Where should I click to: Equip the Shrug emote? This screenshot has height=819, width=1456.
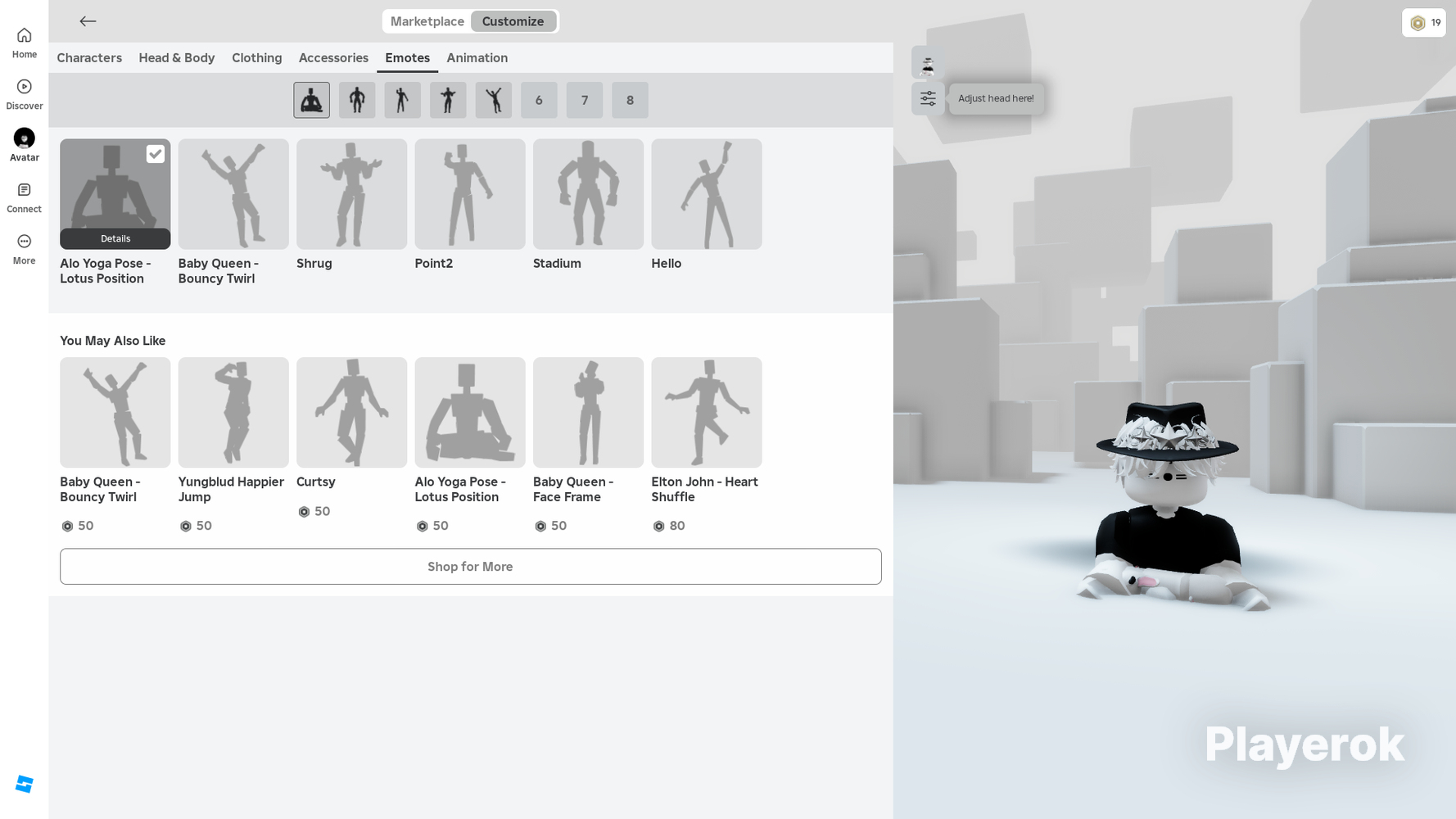pos(352,194)
